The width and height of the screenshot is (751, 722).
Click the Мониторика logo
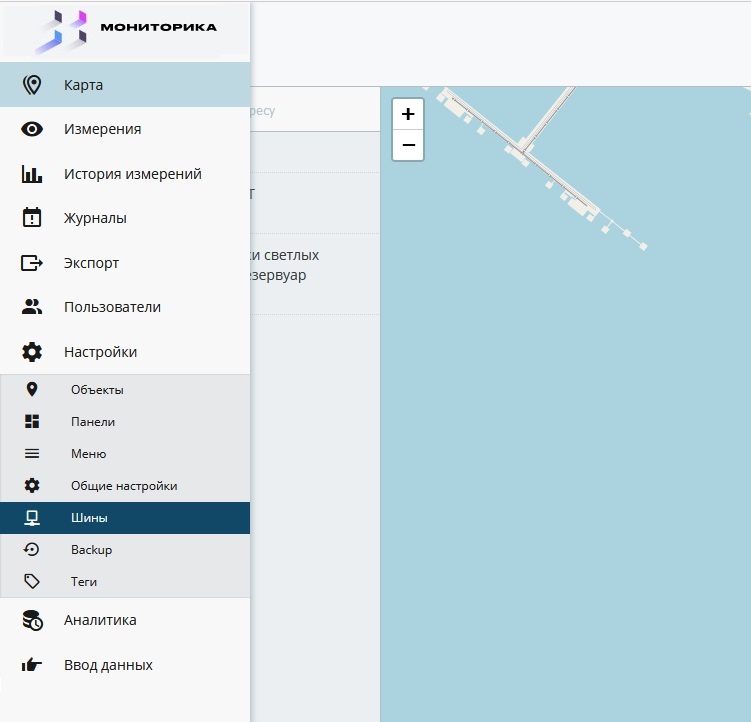click(125, 30)
